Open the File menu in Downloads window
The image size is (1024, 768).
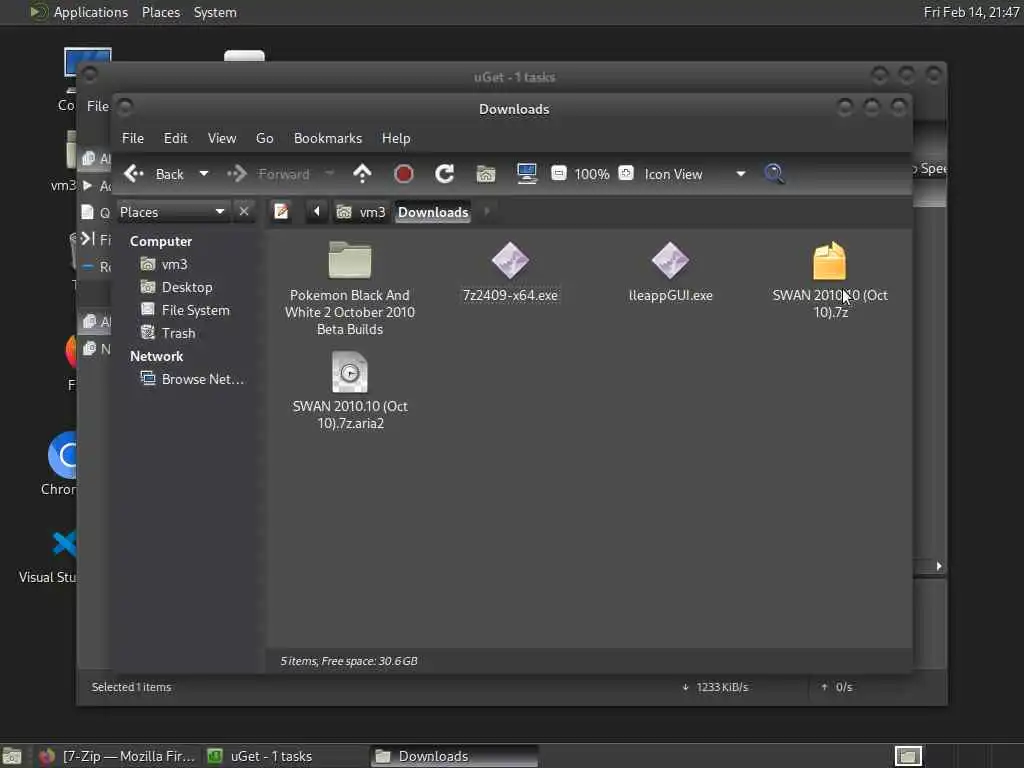coord(133,138)
